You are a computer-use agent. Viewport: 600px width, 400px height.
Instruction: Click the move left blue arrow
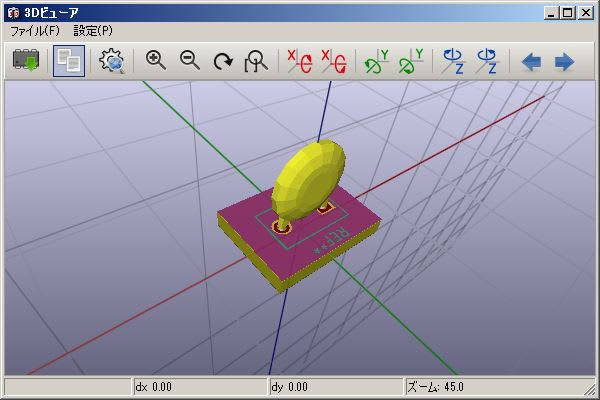531,62
